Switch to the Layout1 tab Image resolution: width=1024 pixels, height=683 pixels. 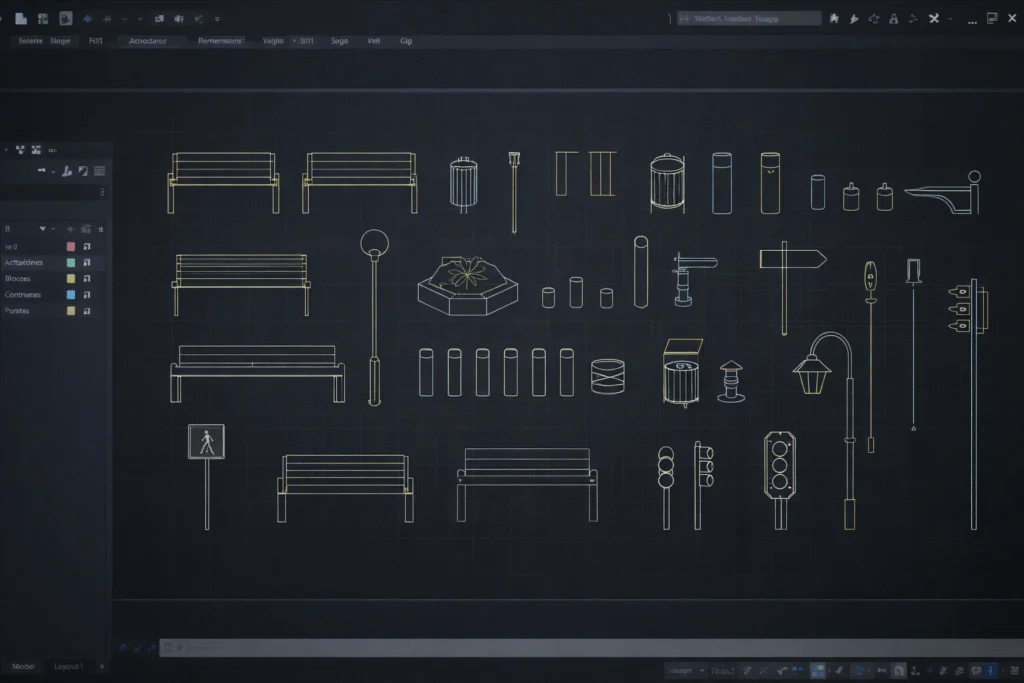68,666
